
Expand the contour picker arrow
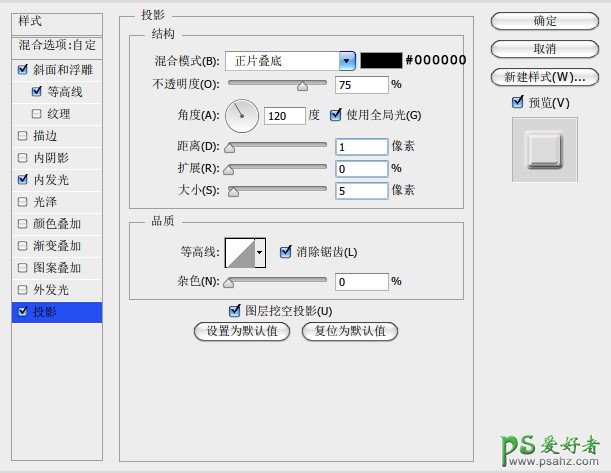[261, 253]
